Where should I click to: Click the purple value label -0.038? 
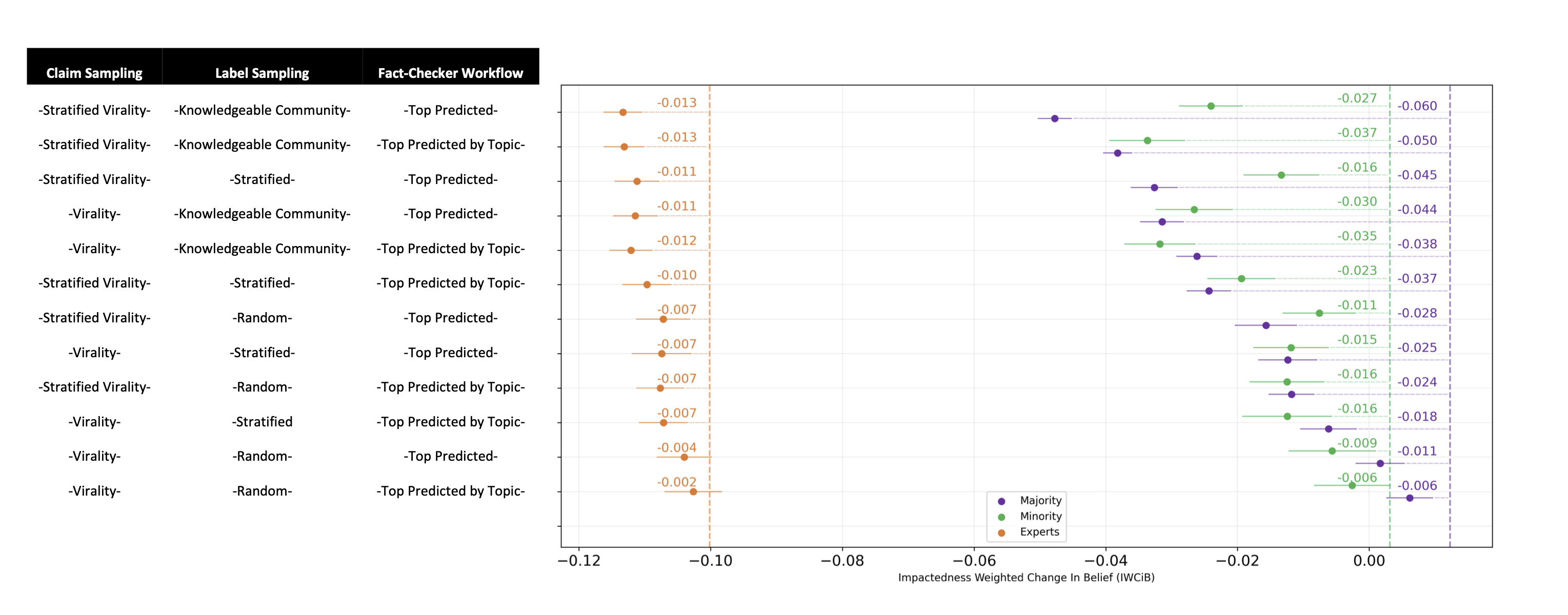click(1417, 244)
